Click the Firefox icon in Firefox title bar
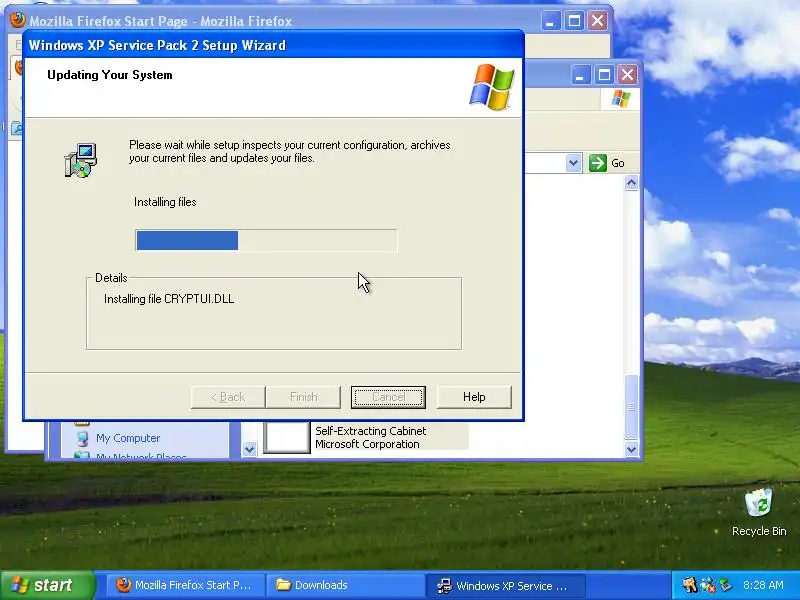The width and height of the screenshot is (800, 600). click(x=18, y=20)
